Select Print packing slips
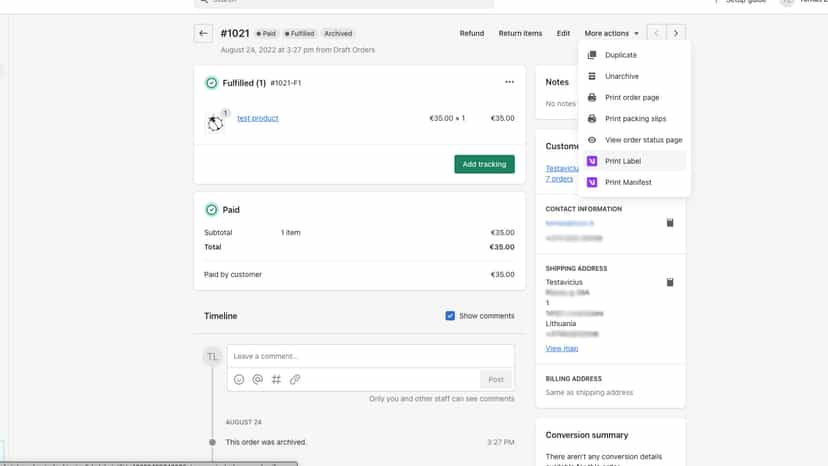 (x=634, y=118)
